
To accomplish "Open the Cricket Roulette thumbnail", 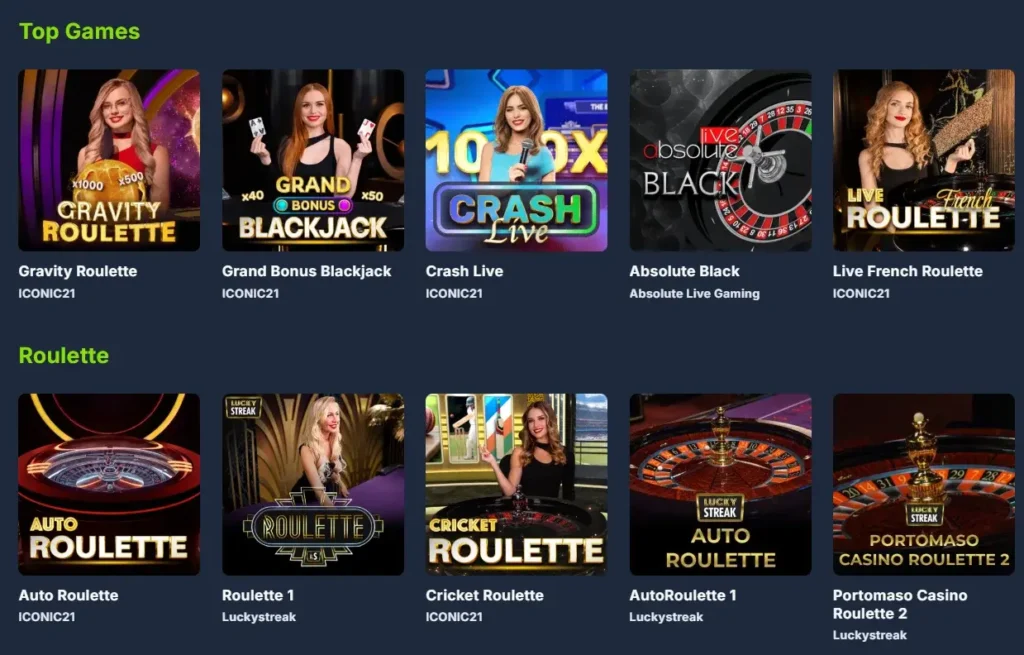I will tap(517, 484).
